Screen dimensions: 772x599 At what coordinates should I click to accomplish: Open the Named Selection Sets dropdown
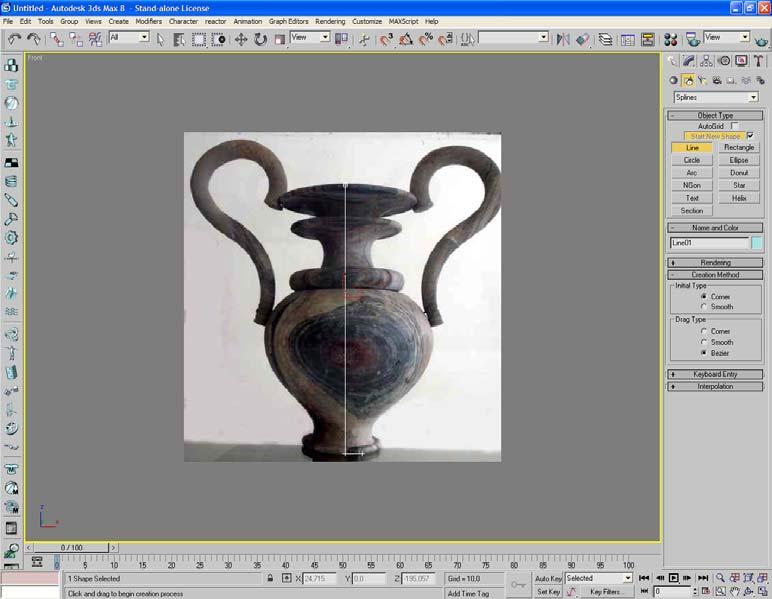tap(513, 37)
